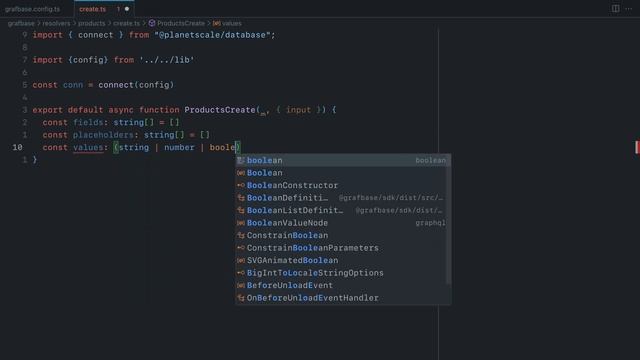Image resolution: width=640 pixels, height=360 pixels.
Task: Click the interface icon beside BooleanConstructor
Action: tap(241, 185)
